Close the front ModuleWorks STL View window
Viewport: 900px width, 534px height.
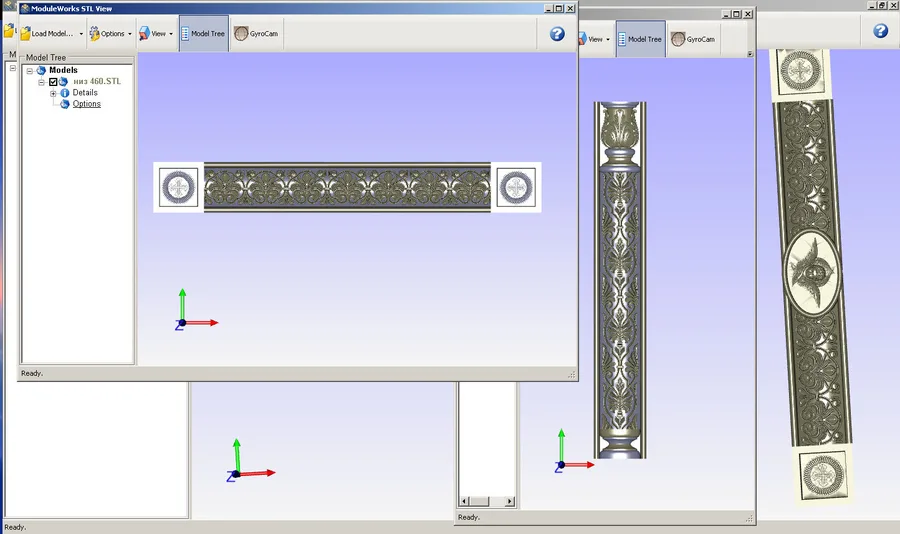570,8
